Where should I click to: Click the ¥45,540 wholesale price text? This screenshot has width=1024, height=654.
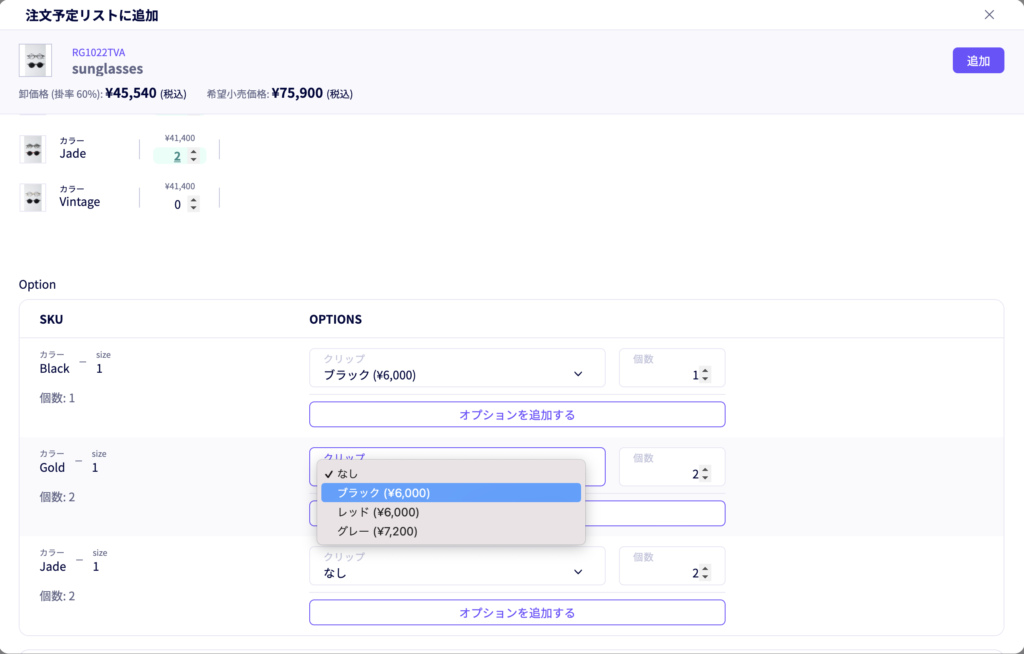pyautogui.click(x=131, y=93)
